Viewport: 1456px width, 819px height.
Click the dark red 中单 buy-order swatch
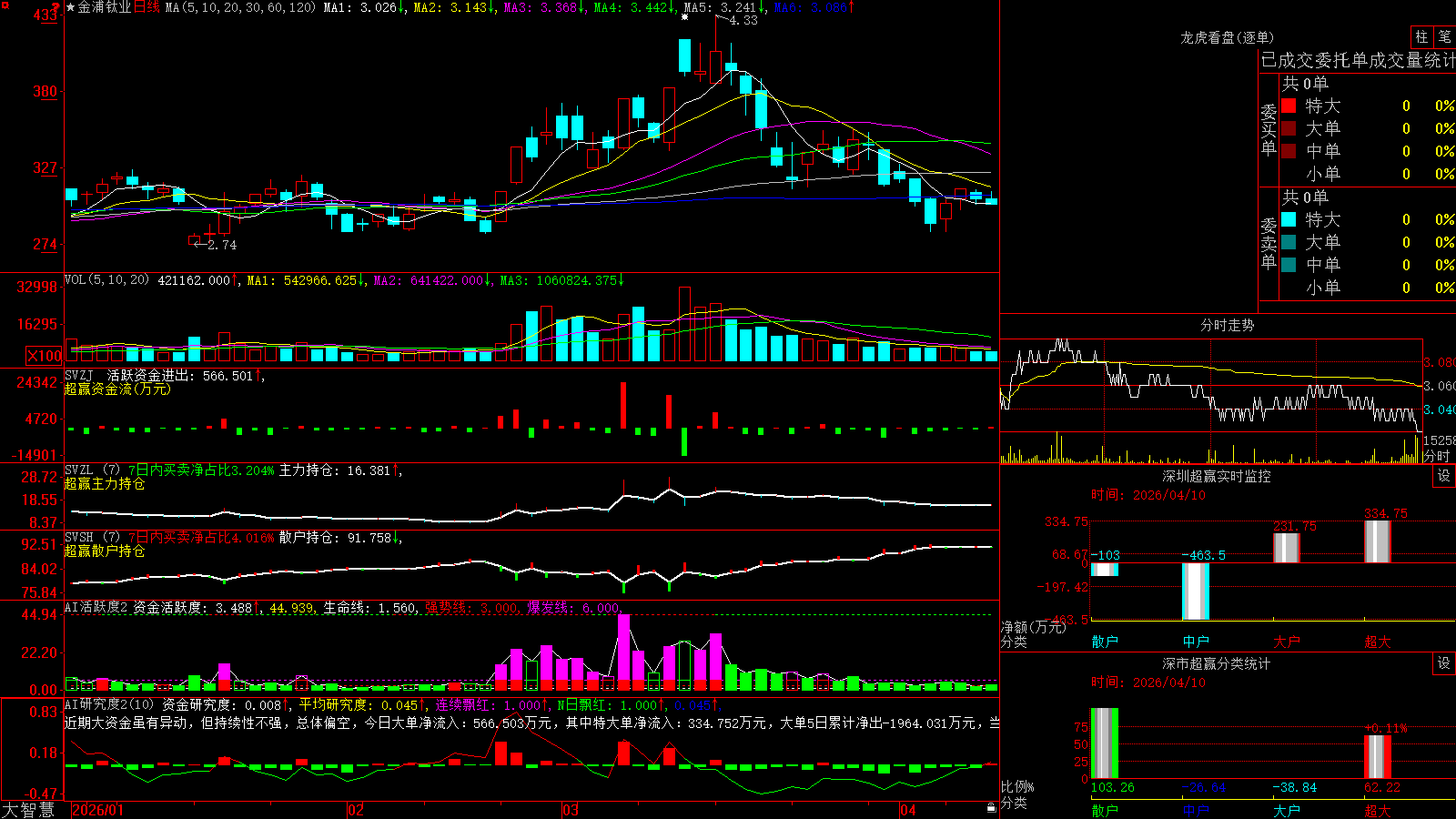click(1289, 151)
